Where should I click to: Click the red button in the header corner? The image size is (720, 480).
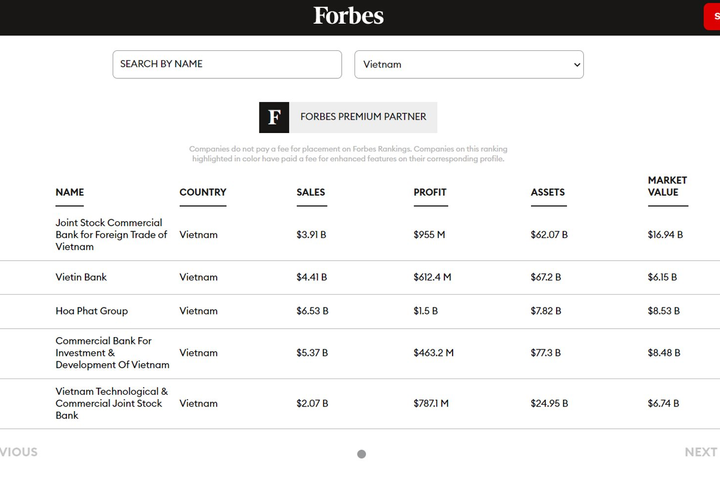tap(712, 17)
